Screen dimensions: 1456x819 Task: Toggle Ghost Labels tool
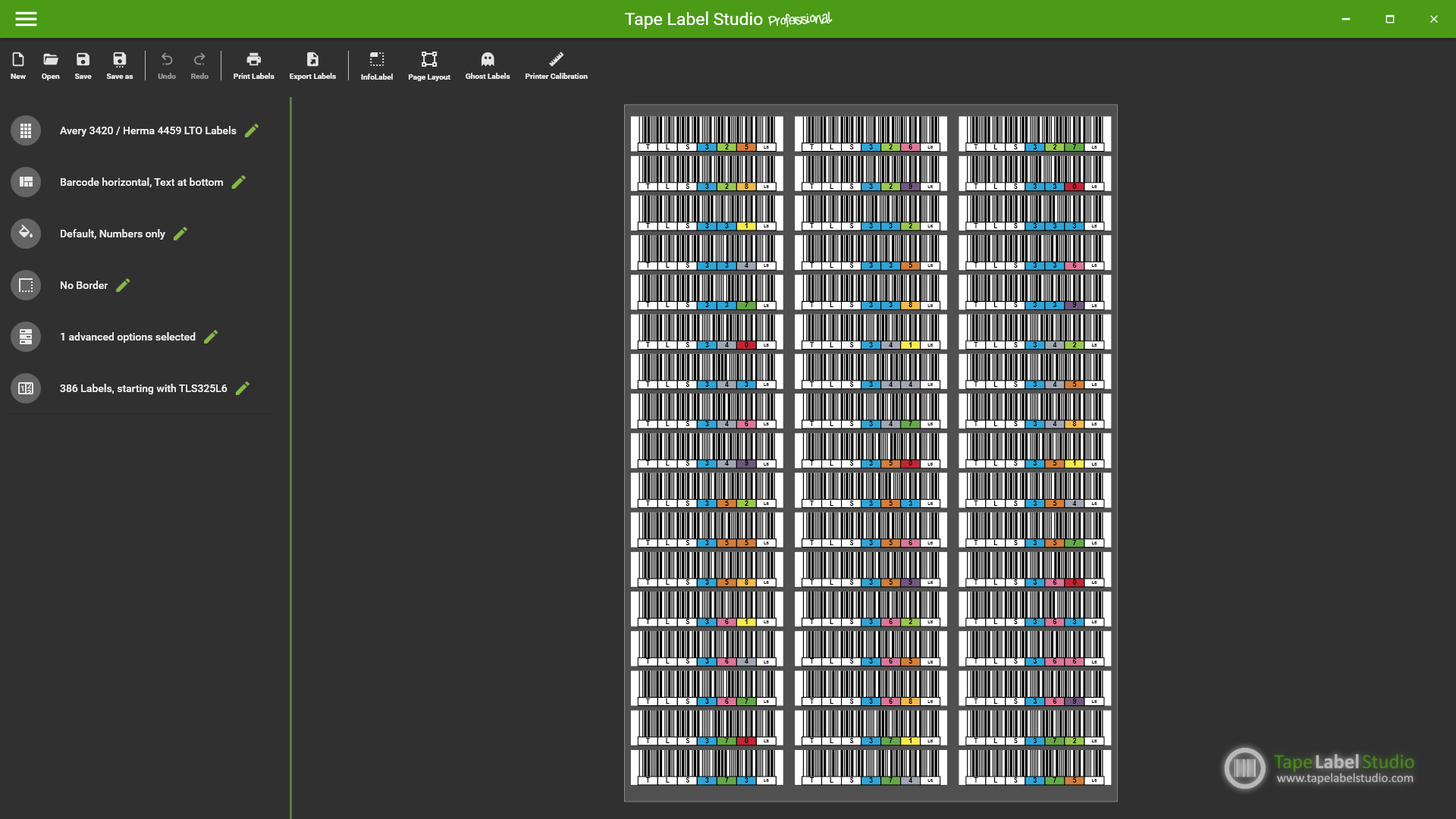(x=488, y=65)
